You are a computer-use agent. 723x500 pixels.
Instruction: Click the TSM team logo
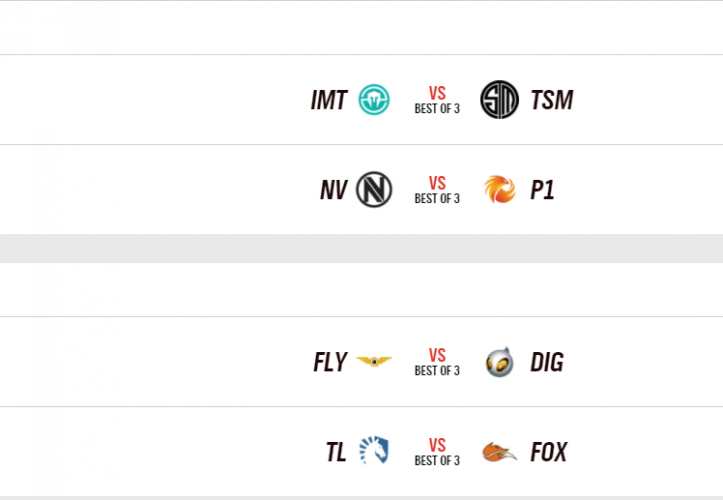tap(499, 100)
